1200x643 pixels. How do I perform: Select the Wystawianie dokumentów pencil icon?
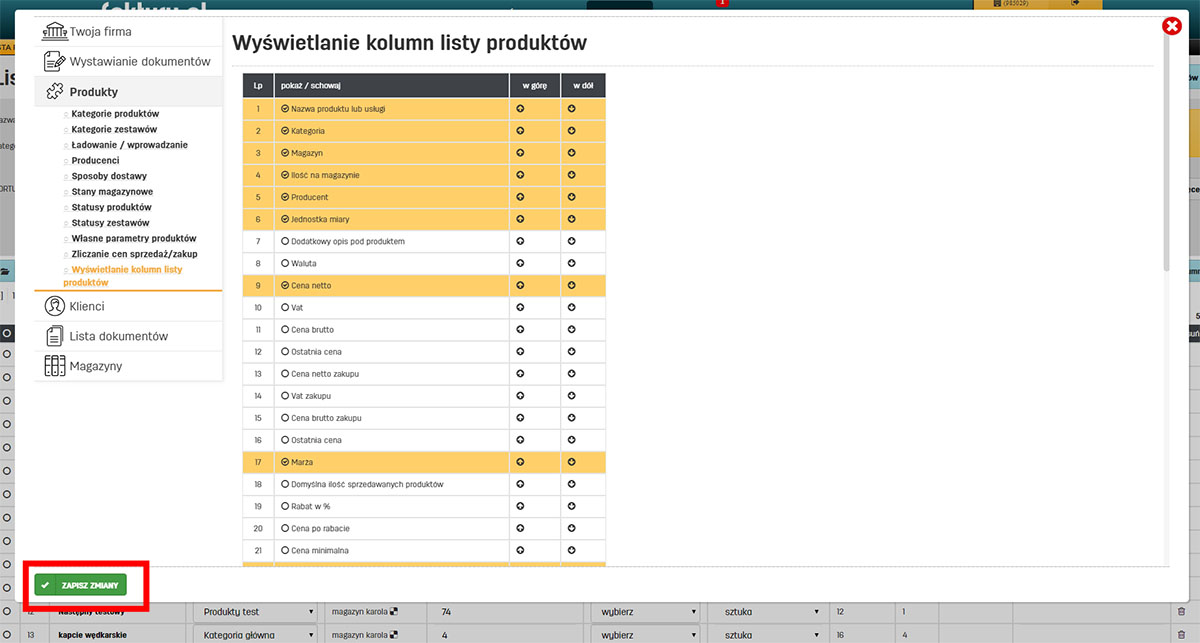click(56, 60)
